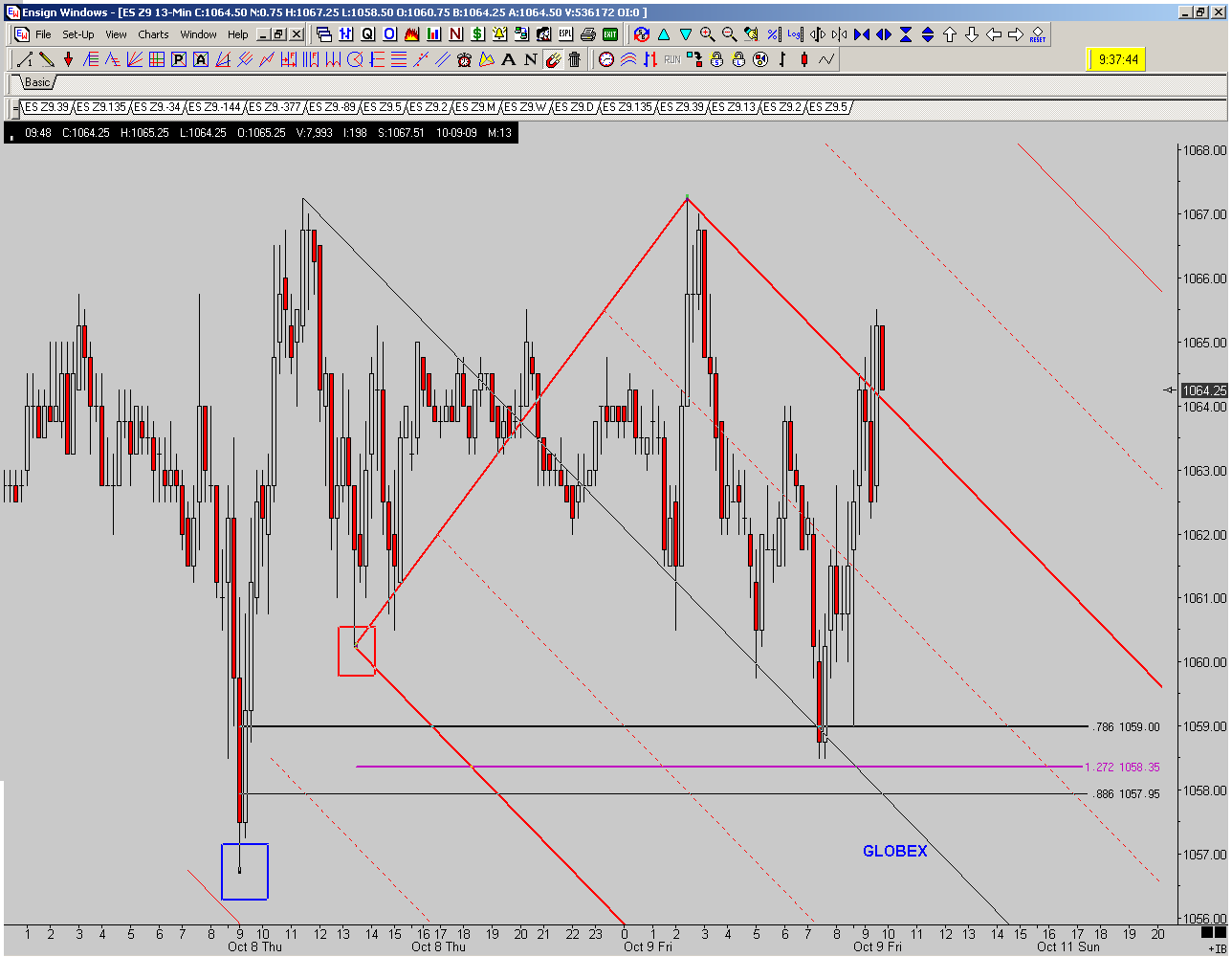The image size is (1232, 957).
Task: Open the ESPL script editor icon
Action: (x=565, y=33)
